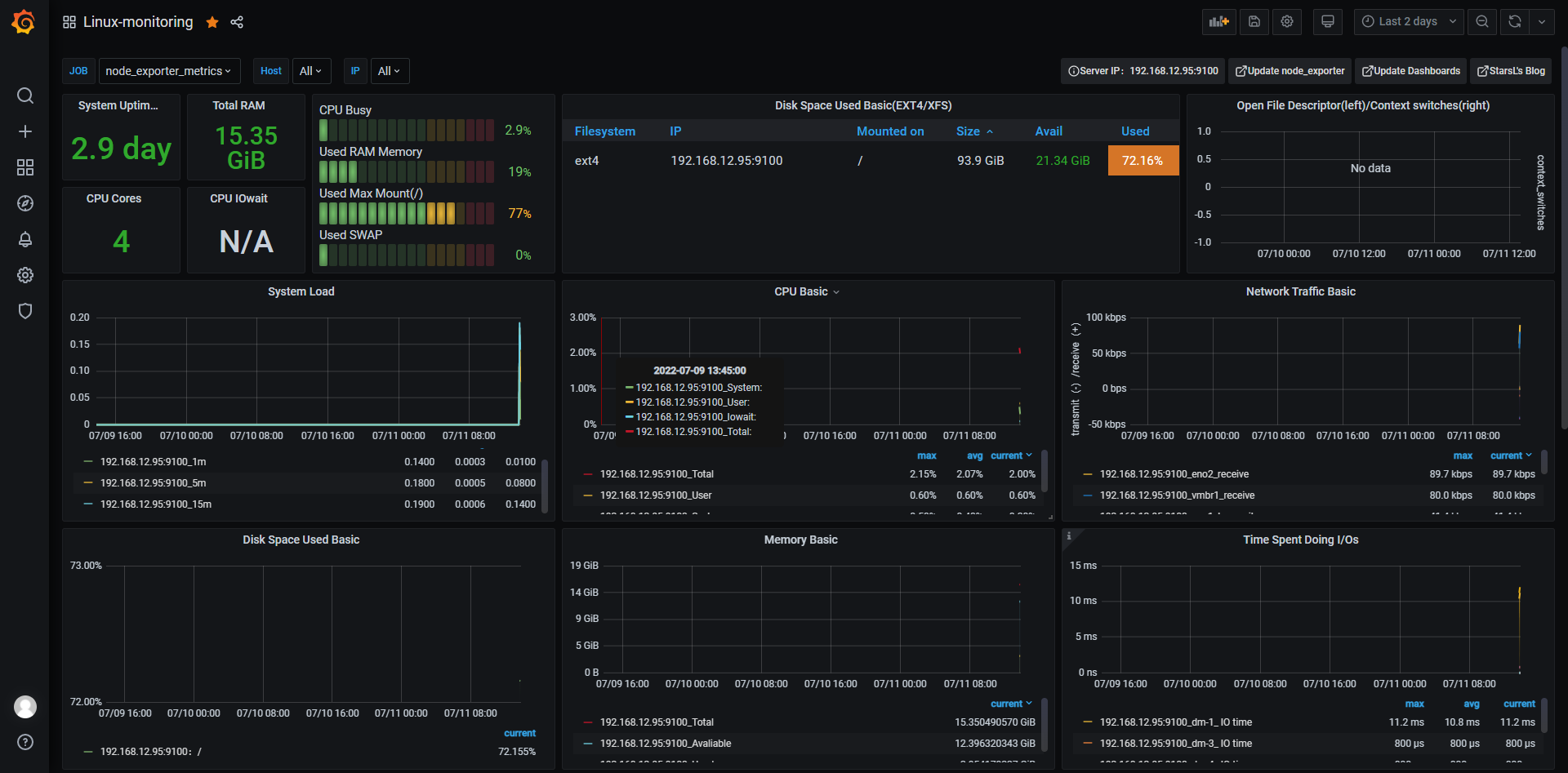Hide the 192.168.12.95:9100_Total series in CPU Basic
1568x773 pixels.
[656, 473]
